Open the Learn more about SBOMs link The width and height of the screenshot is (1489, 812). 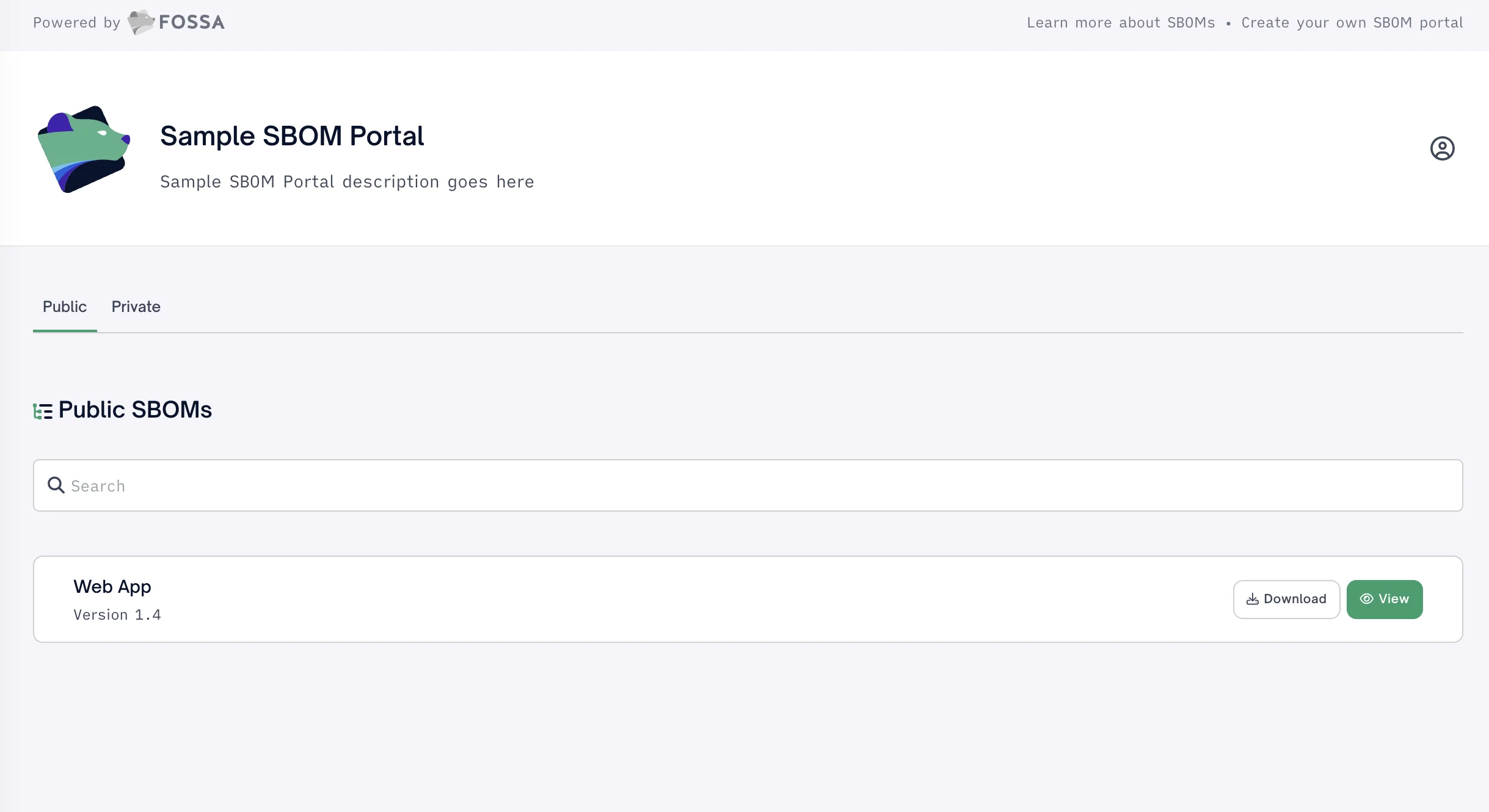pyautogui.click(x=1121, y=22)
